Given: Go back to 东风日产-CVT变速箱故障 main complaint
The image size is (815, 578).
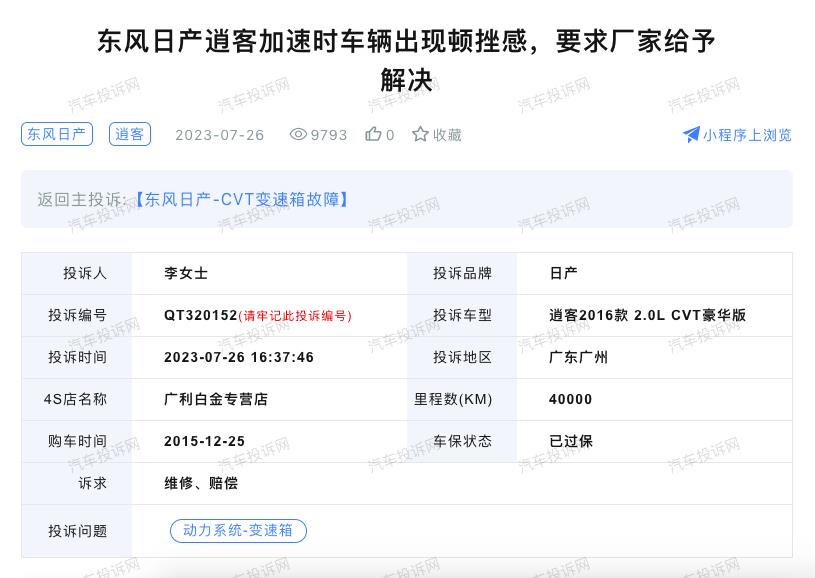Looking at the screenshot, I should (x=242, y=199).
